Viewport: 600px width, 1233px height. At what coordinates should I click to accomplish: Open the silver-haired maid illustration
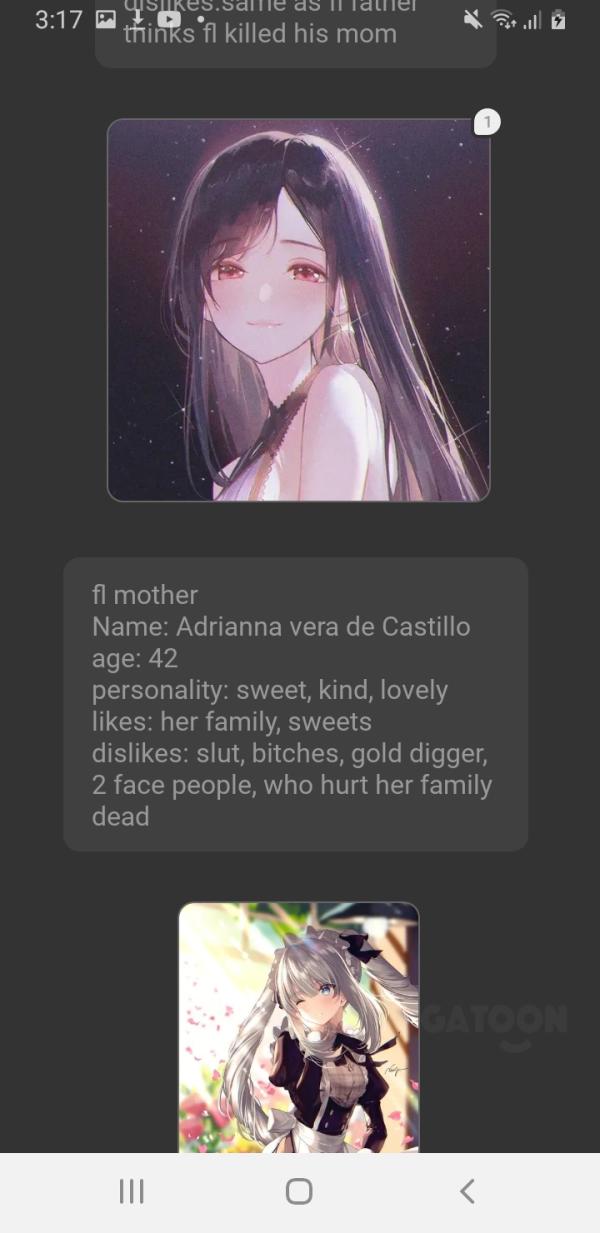(299, 1027)
